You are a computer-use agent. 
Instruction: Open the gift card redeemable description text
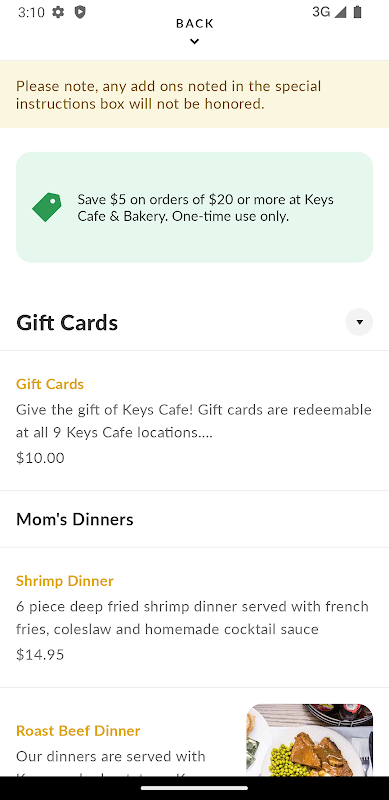point(194,421)
